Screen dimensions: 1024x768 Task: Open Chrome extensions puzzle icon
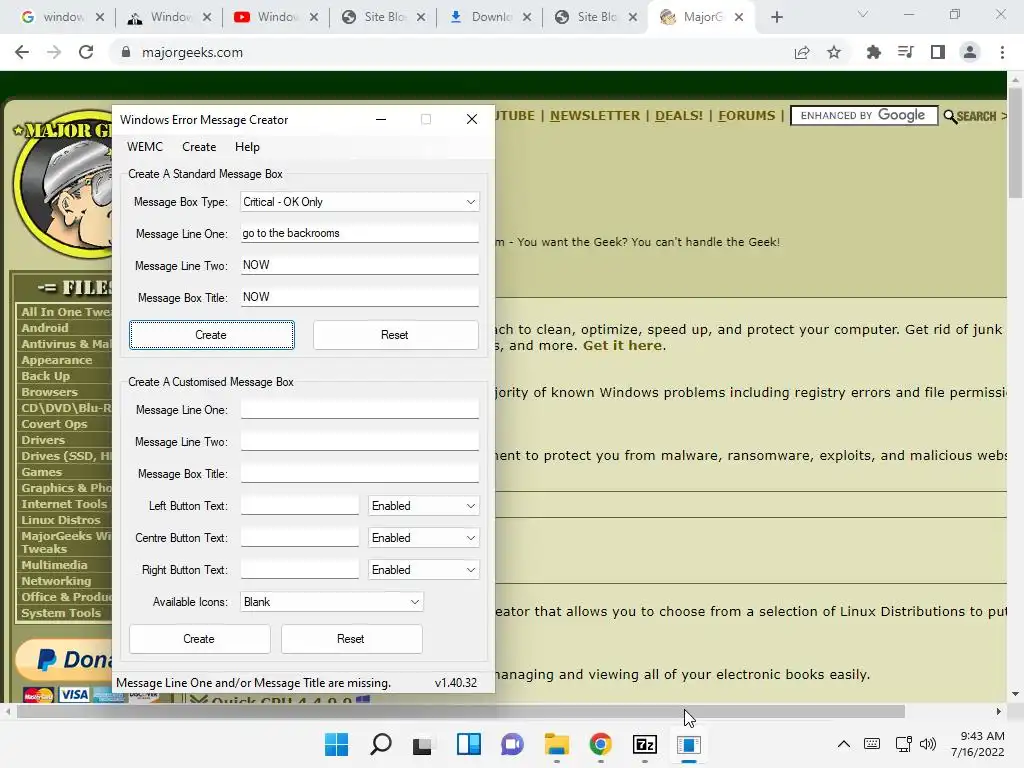click(873, 52)
